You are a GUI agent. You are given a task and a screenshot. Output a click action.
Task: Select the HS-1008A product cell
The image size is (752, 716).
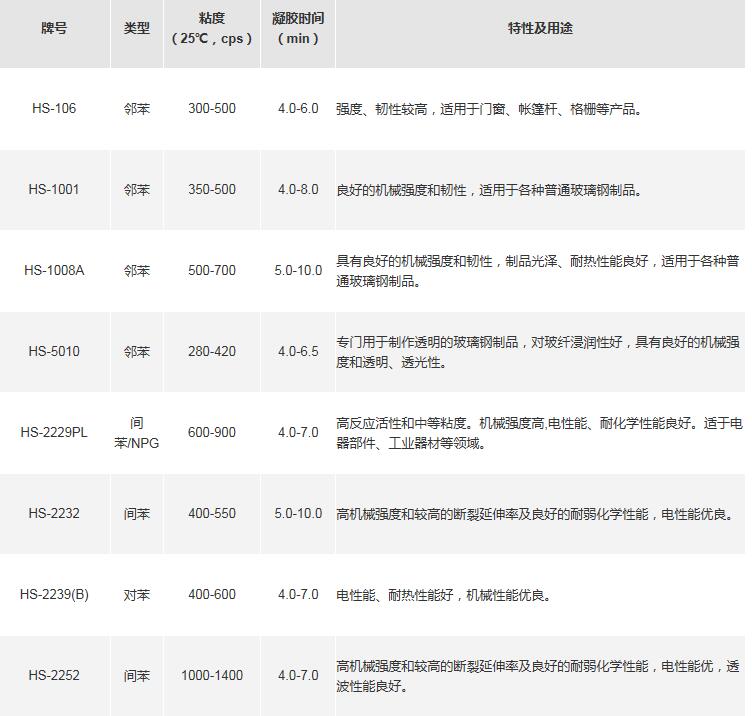[54, 270]
